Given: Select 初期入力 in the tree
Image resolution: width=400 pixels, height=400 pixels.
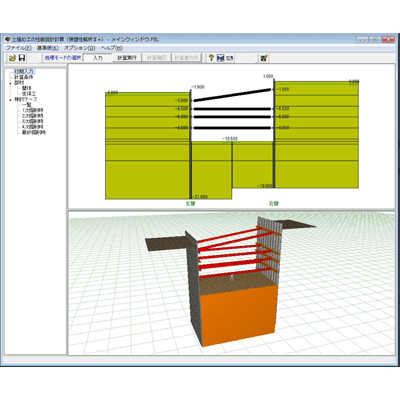Looking at the screenshot, I should [x=24, y=72].
